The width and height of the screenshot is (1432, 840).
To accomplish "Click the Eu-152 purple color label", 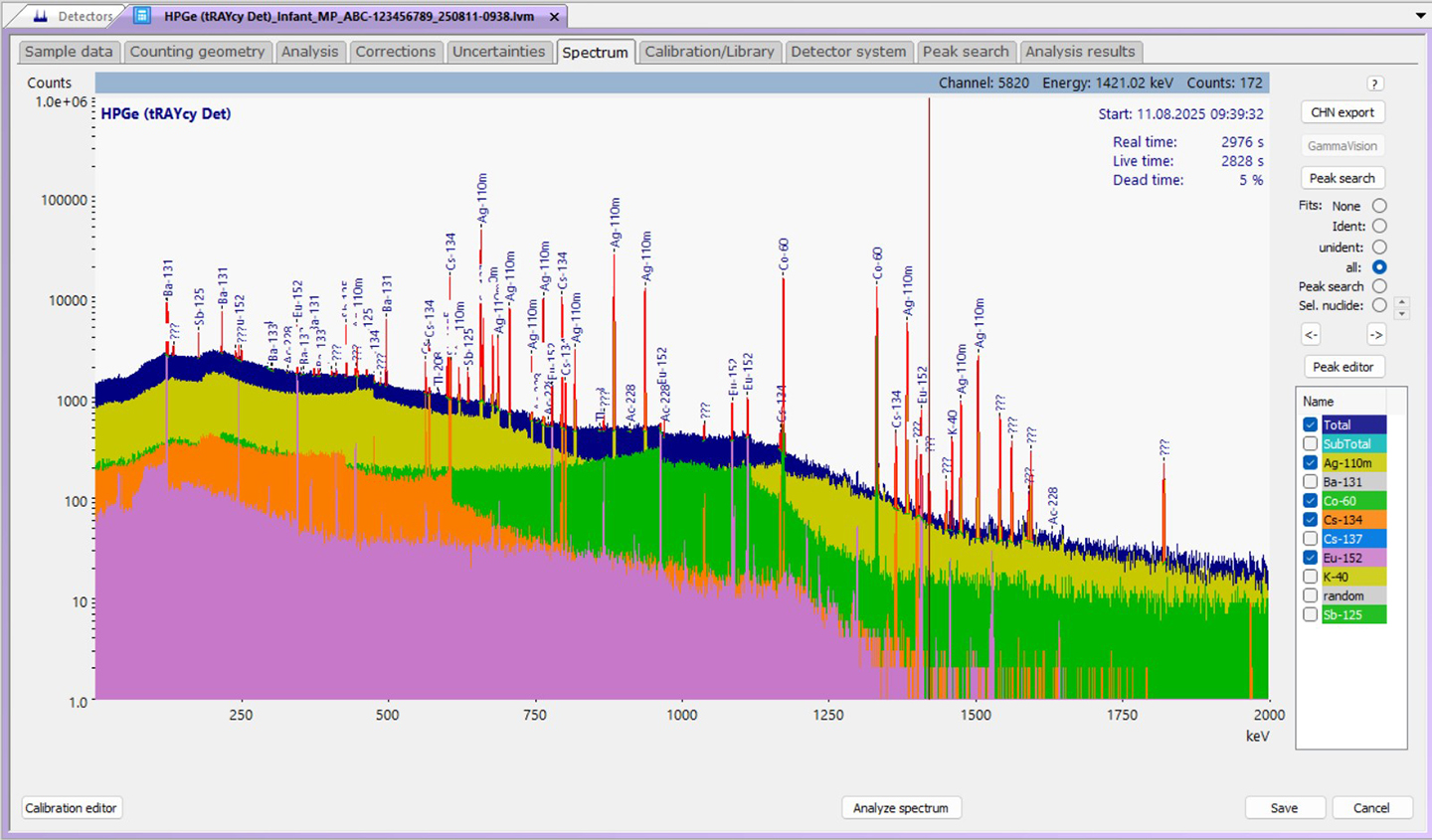I will (x=1352, y=558).
